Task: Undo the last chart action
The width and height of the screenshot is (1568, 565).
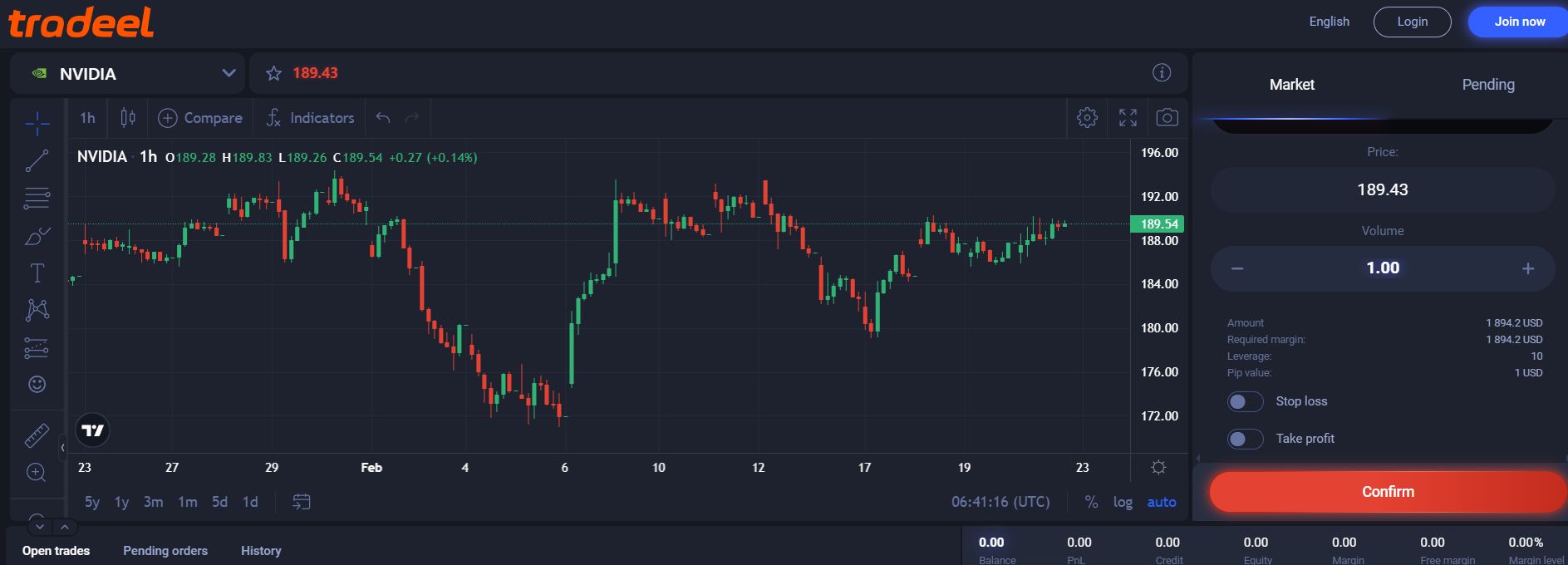Action: pos(383,118)
